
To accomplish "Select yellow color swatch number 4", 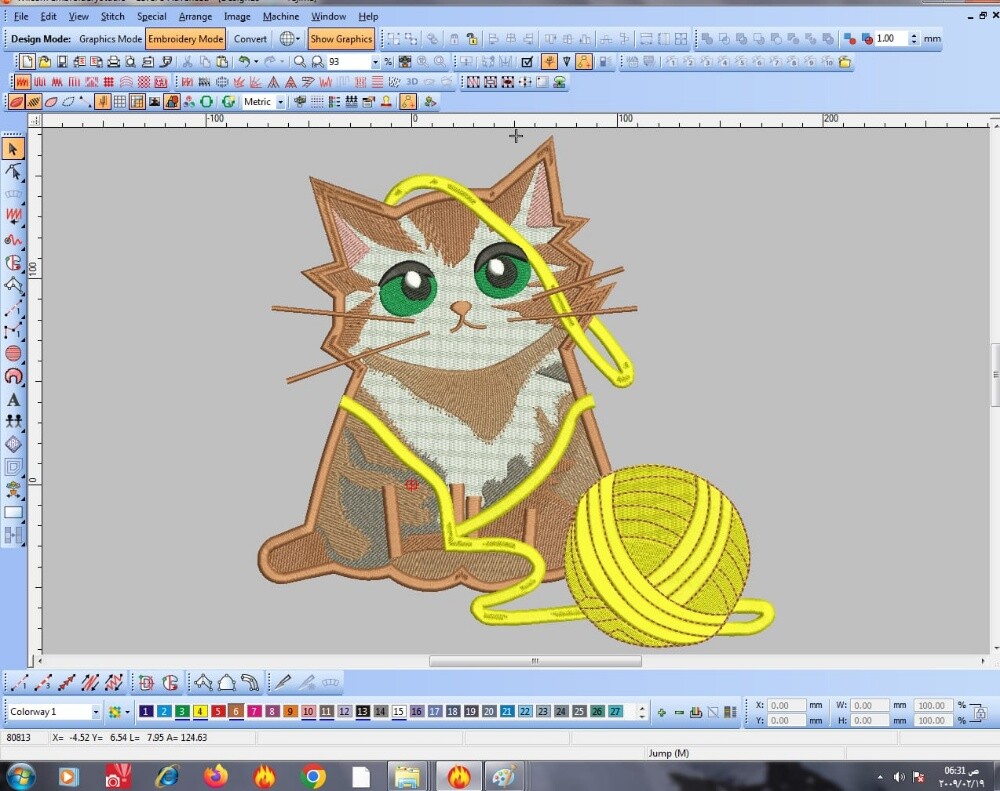I will click(200, 711).
